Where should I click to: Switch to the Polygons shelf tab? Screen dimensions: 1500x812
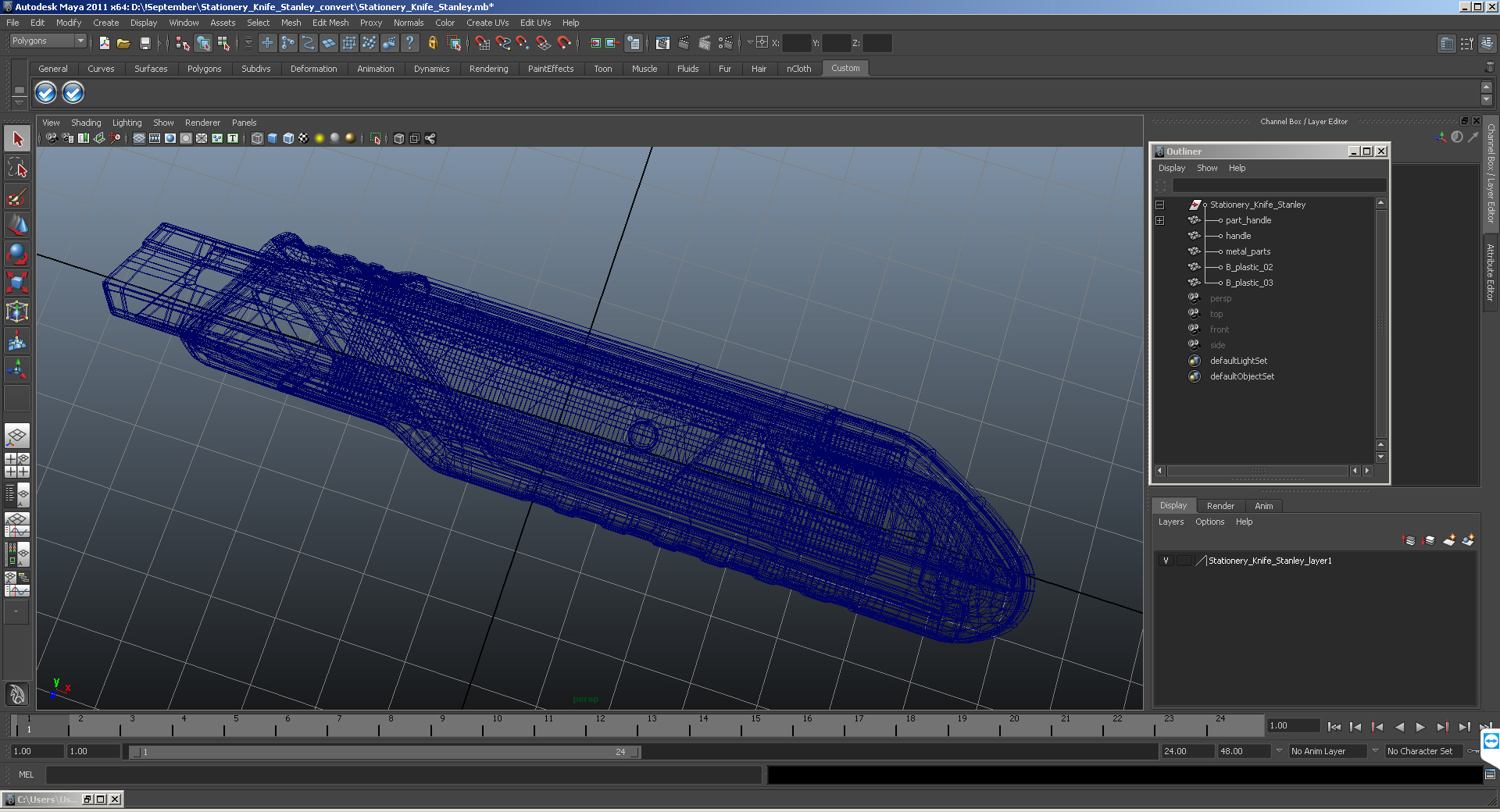204,69
